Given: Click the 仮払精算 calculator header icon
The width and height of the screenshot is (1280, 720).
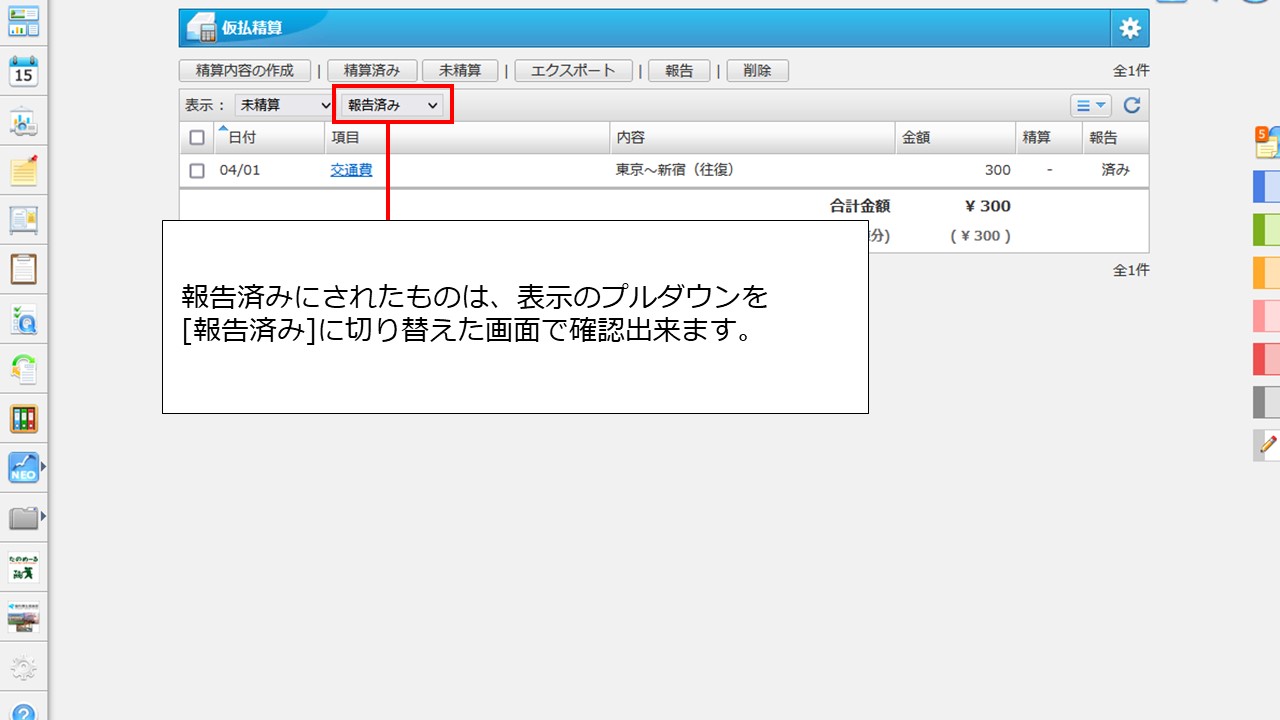Looking at the screenshot, I should click(201, 28).
